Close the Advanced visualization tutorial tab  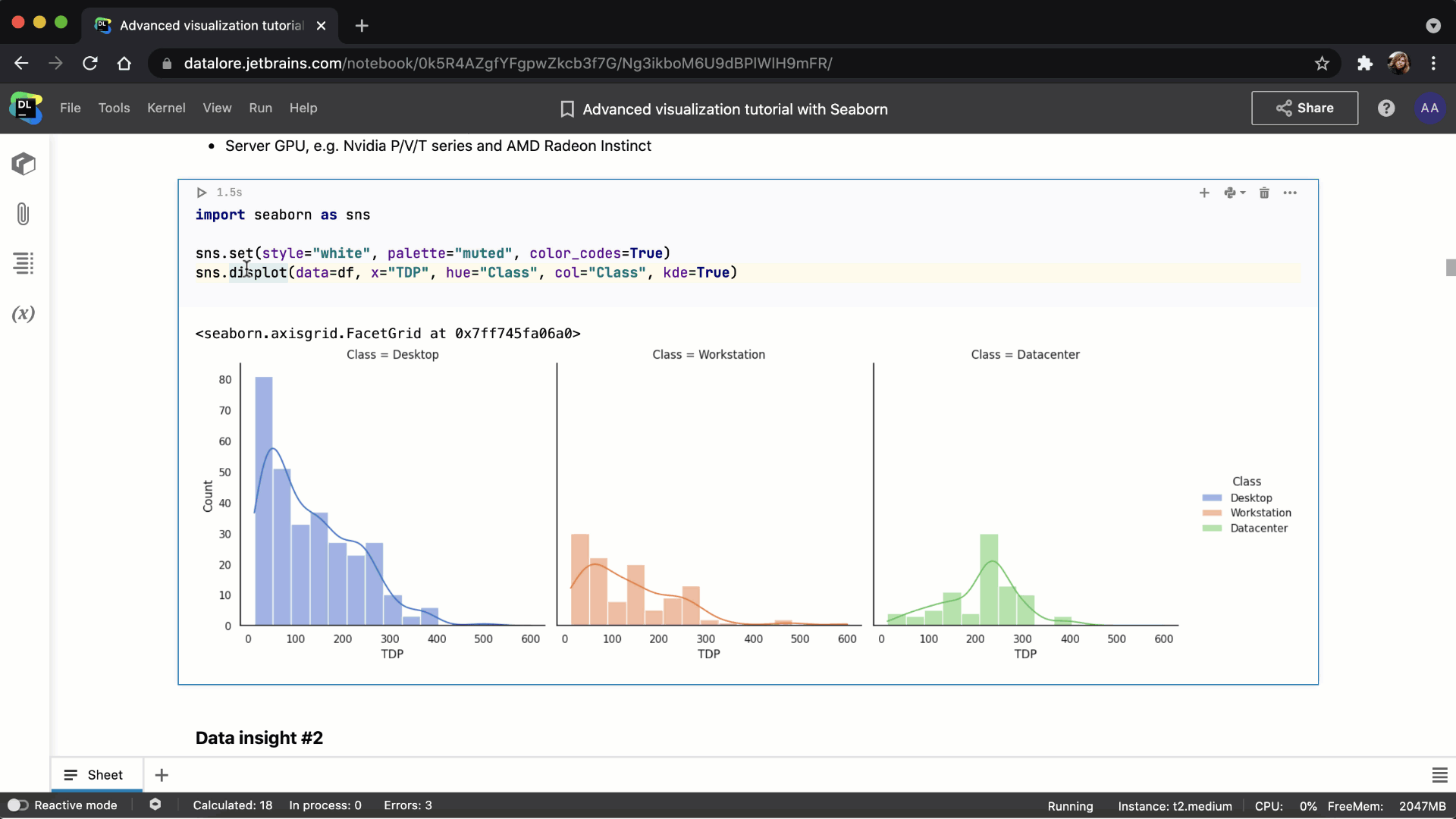(321, 26)
